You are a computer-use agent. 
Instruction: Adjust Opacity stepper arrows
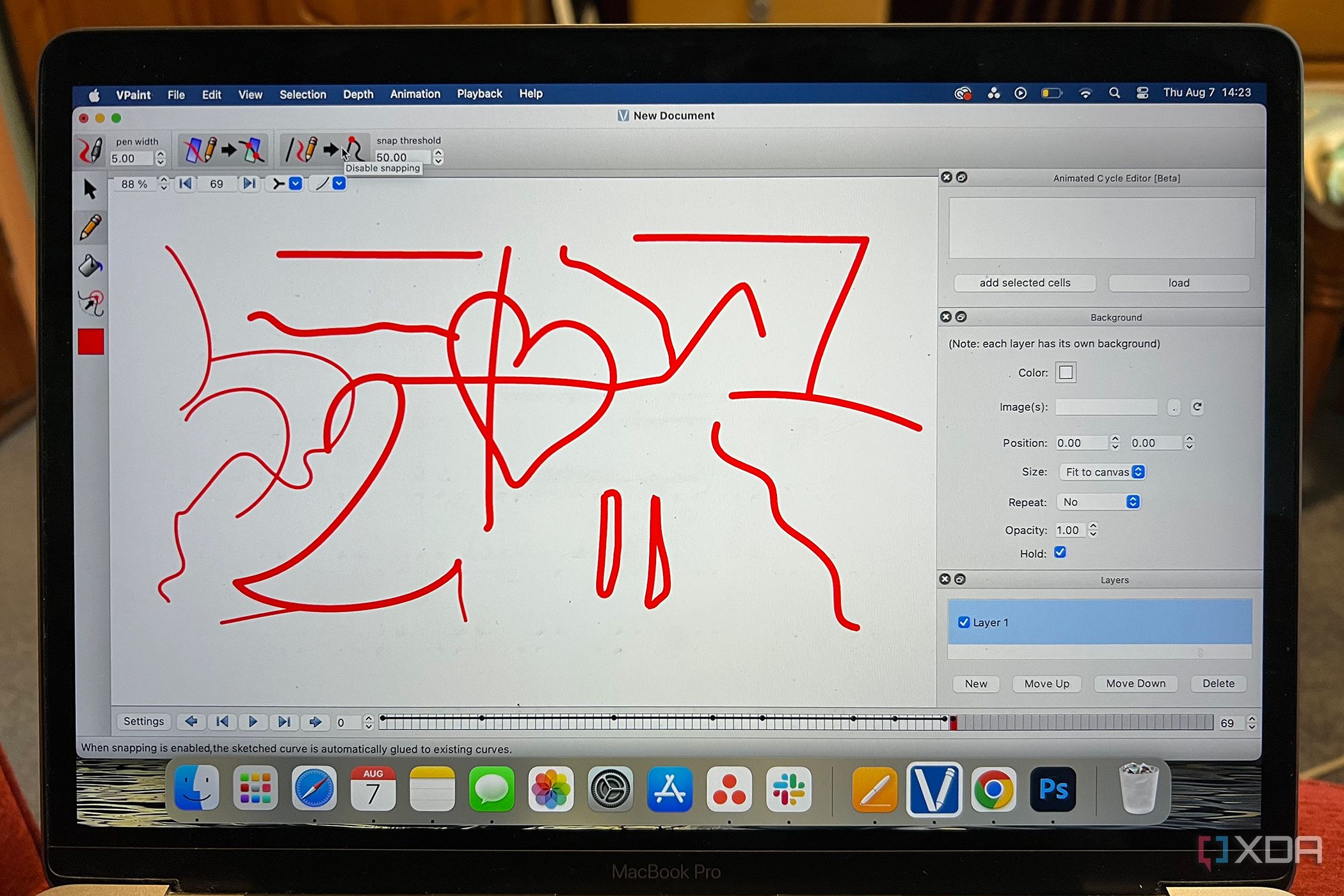(1093, 530)
